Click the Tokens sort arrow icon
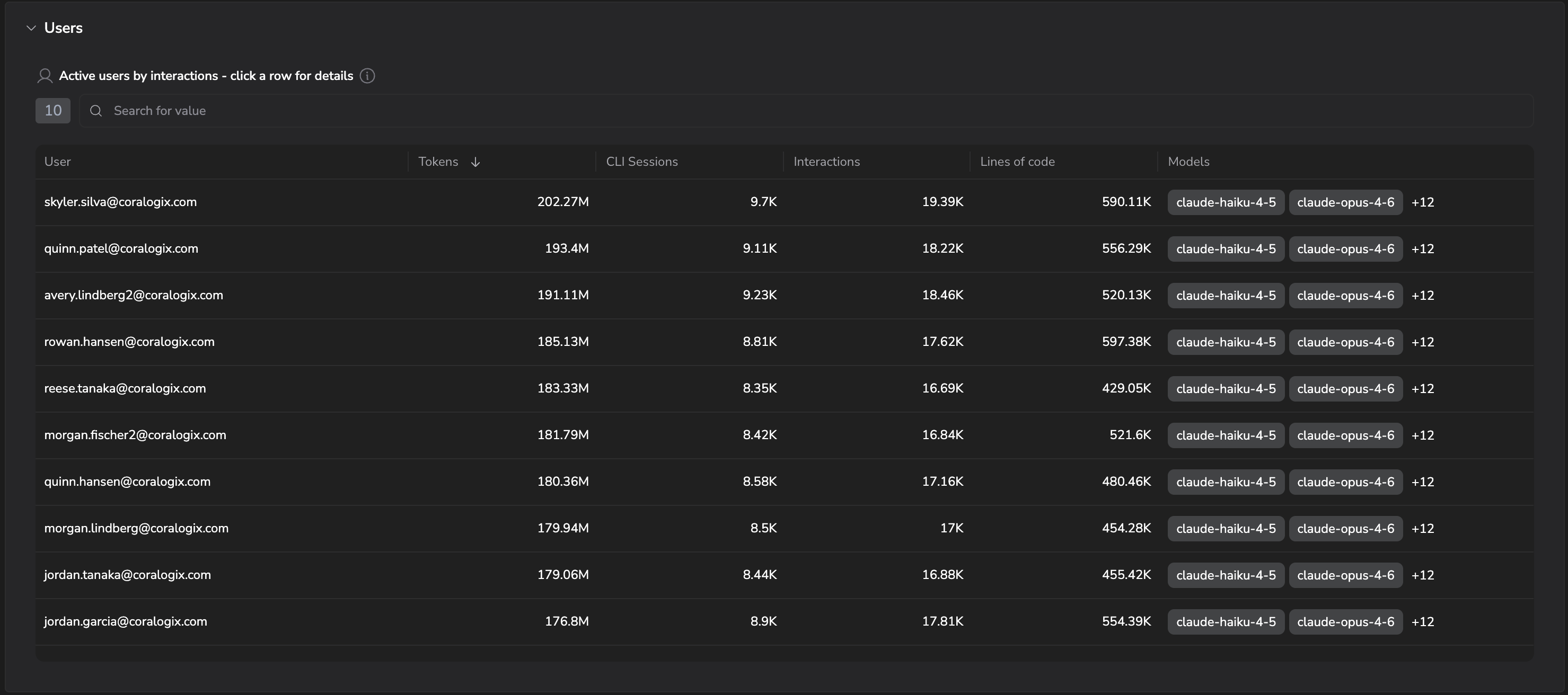Screen dimensions: 1568x695 point(475,162)
